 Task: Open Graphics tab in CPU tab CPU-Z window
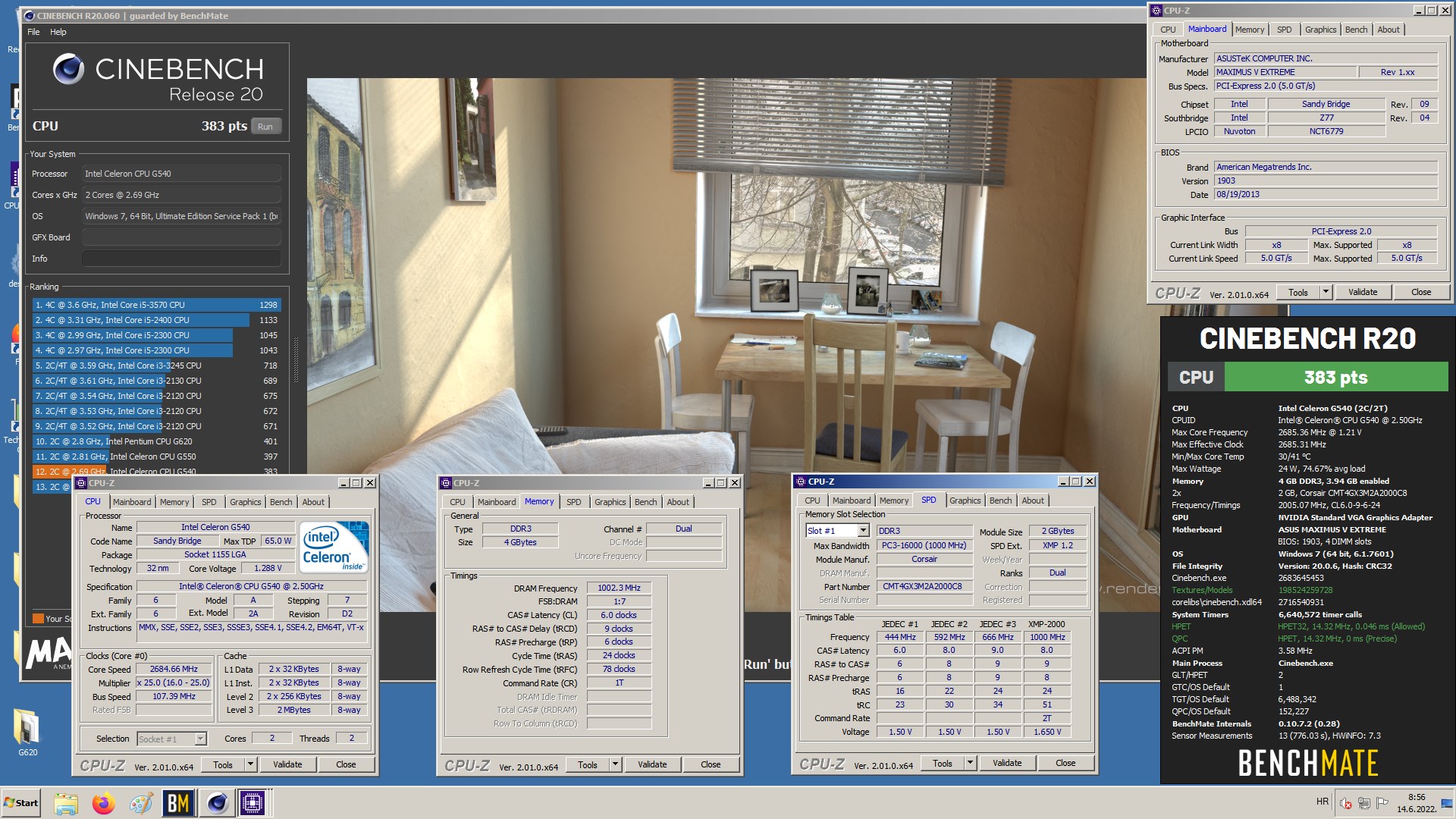(245, 502)
